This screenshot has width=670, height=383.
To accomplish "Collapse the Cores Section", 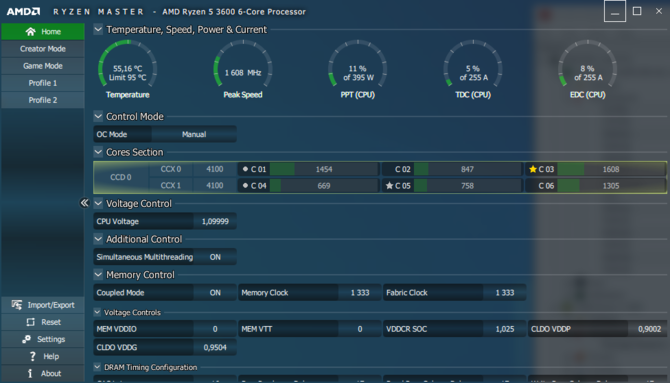I will coord(98,152).
